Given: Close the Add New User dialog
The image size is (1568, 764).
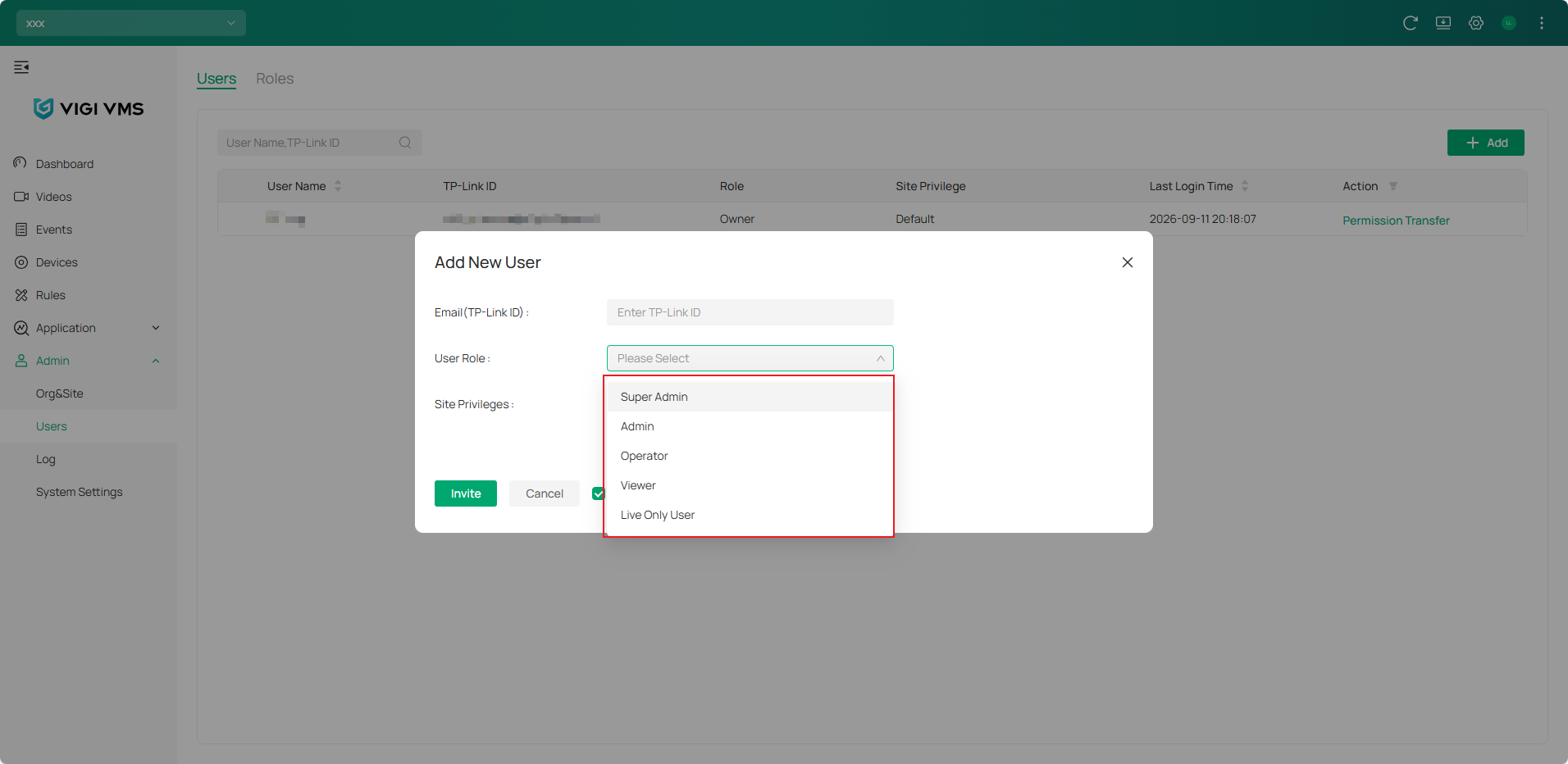Looking at the screenshot, I should pos(1128,262).
